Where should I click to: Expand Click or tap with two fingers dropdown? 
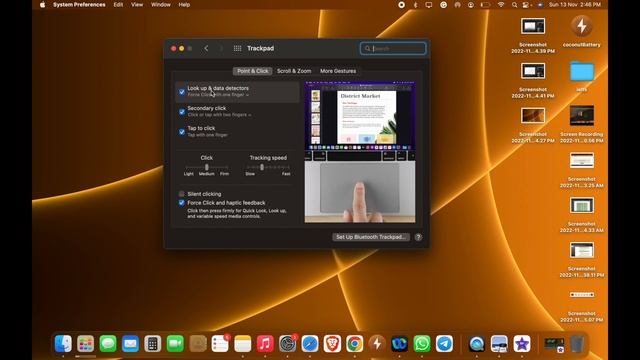tap(219, 115)
